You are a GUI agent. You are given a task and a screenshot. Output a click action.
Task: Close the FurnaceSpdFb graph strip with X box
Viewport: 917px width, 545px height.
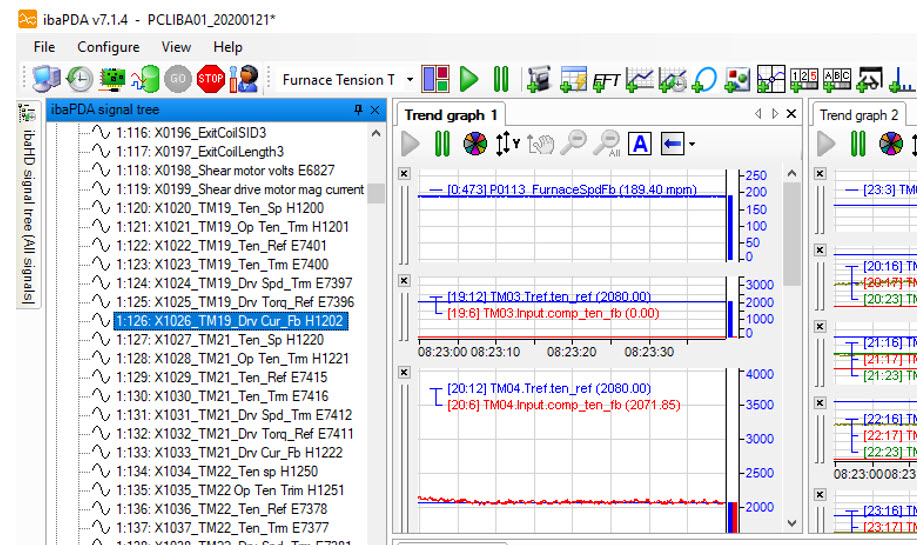pyautogui.click(x=404, y=173)
